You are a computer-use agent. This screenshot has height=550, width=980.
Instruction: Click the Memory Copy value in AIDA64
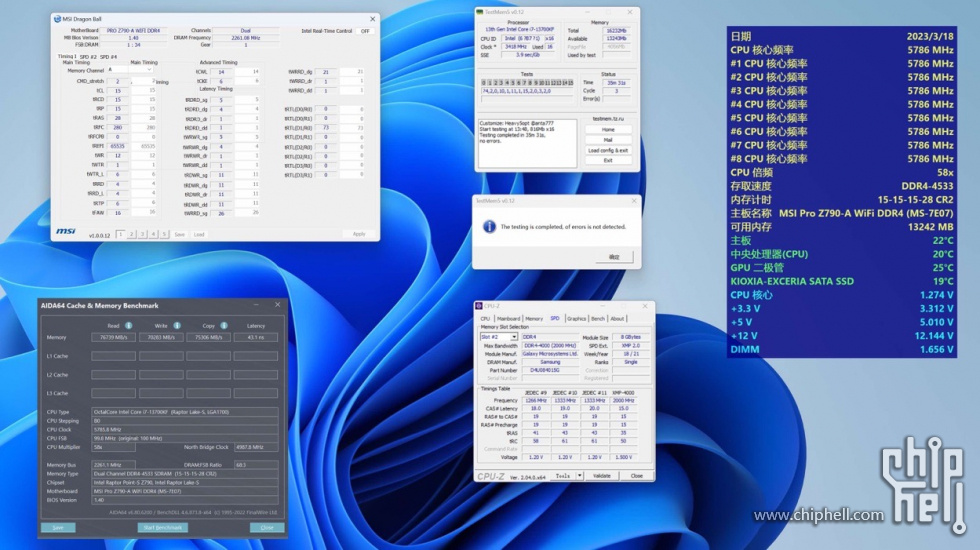pos(208,338)
